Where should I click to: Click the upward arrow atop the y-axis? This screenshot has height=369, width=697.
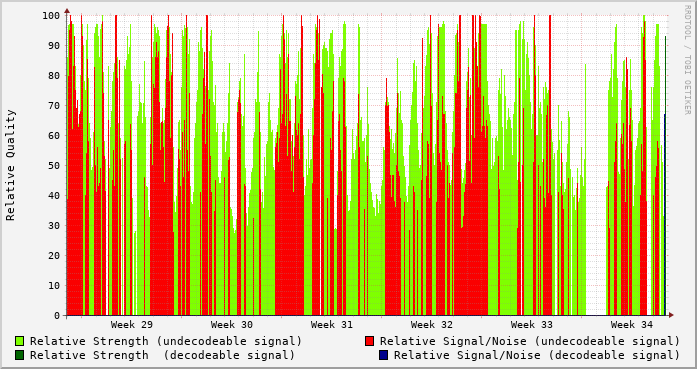(67, 10)
